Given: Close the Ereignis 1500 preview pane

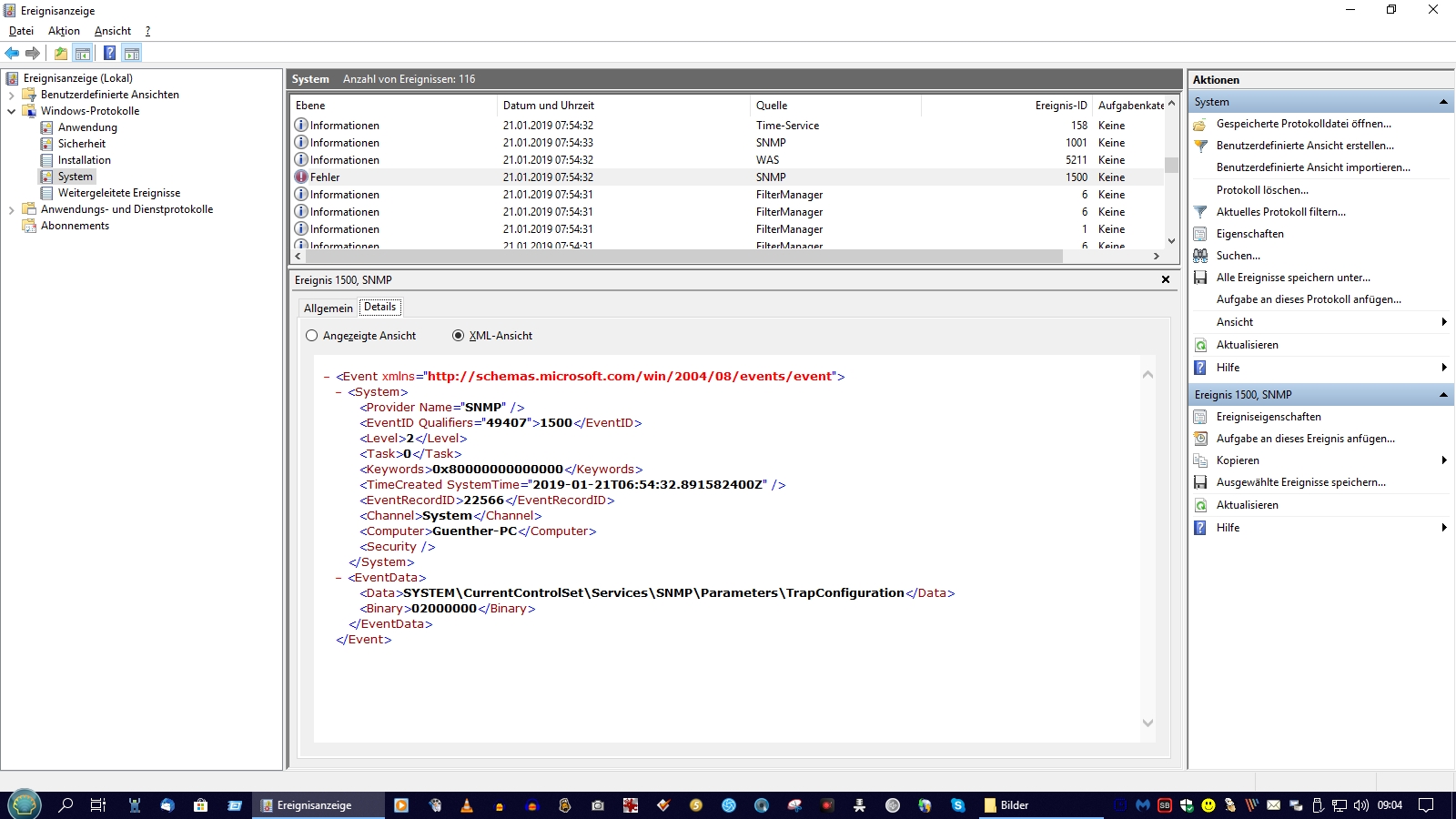Looking at the screenshot, I should tap(1166, 280).
